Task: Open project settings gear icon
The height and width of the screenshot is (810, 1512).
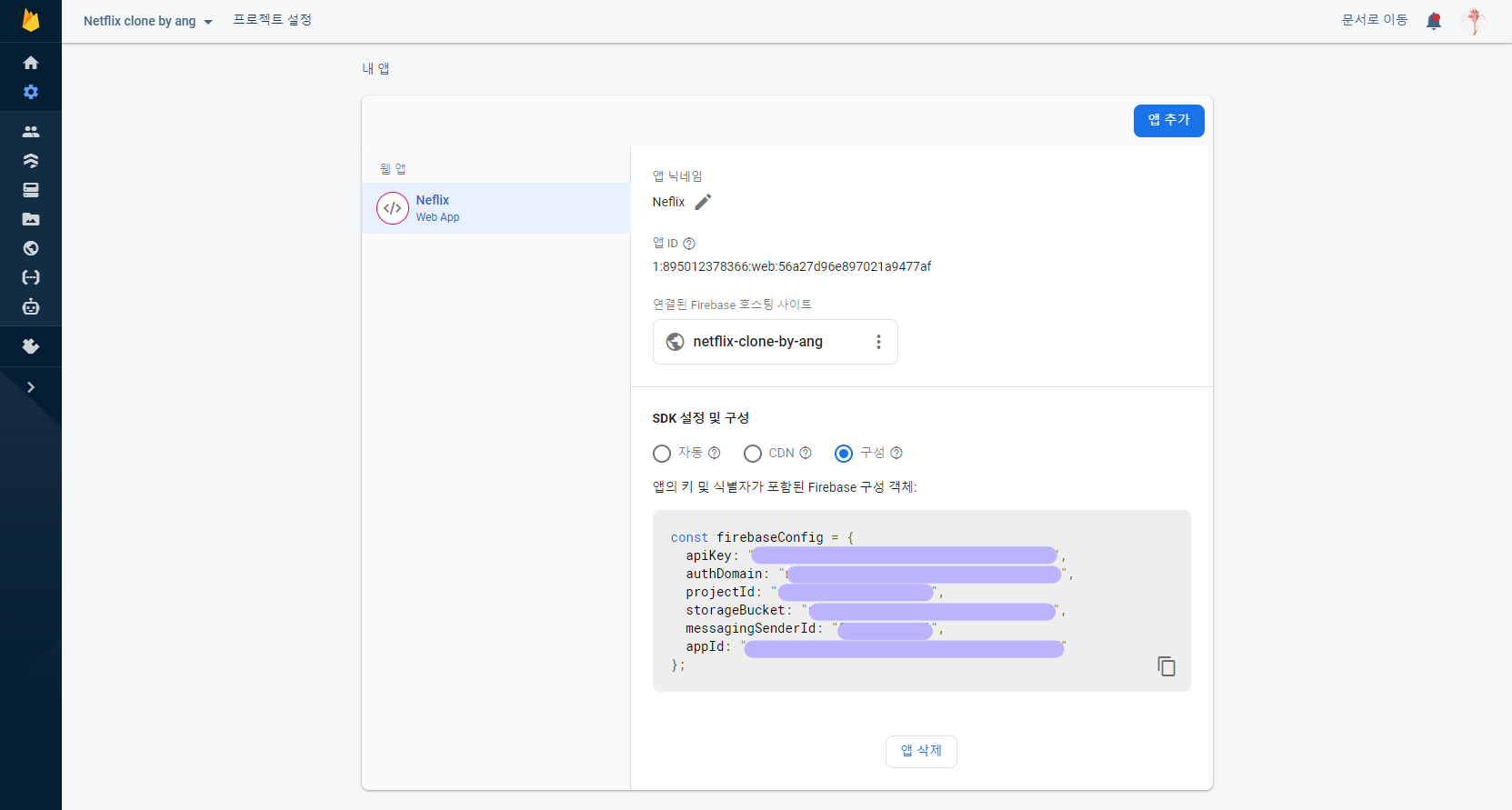Action: [31, 92]
